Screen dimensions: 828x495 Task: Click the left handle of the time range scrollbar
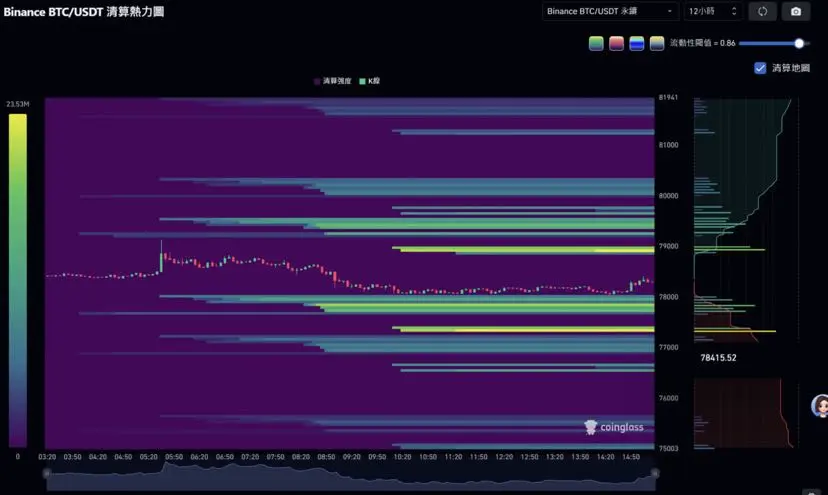[46, 473]
